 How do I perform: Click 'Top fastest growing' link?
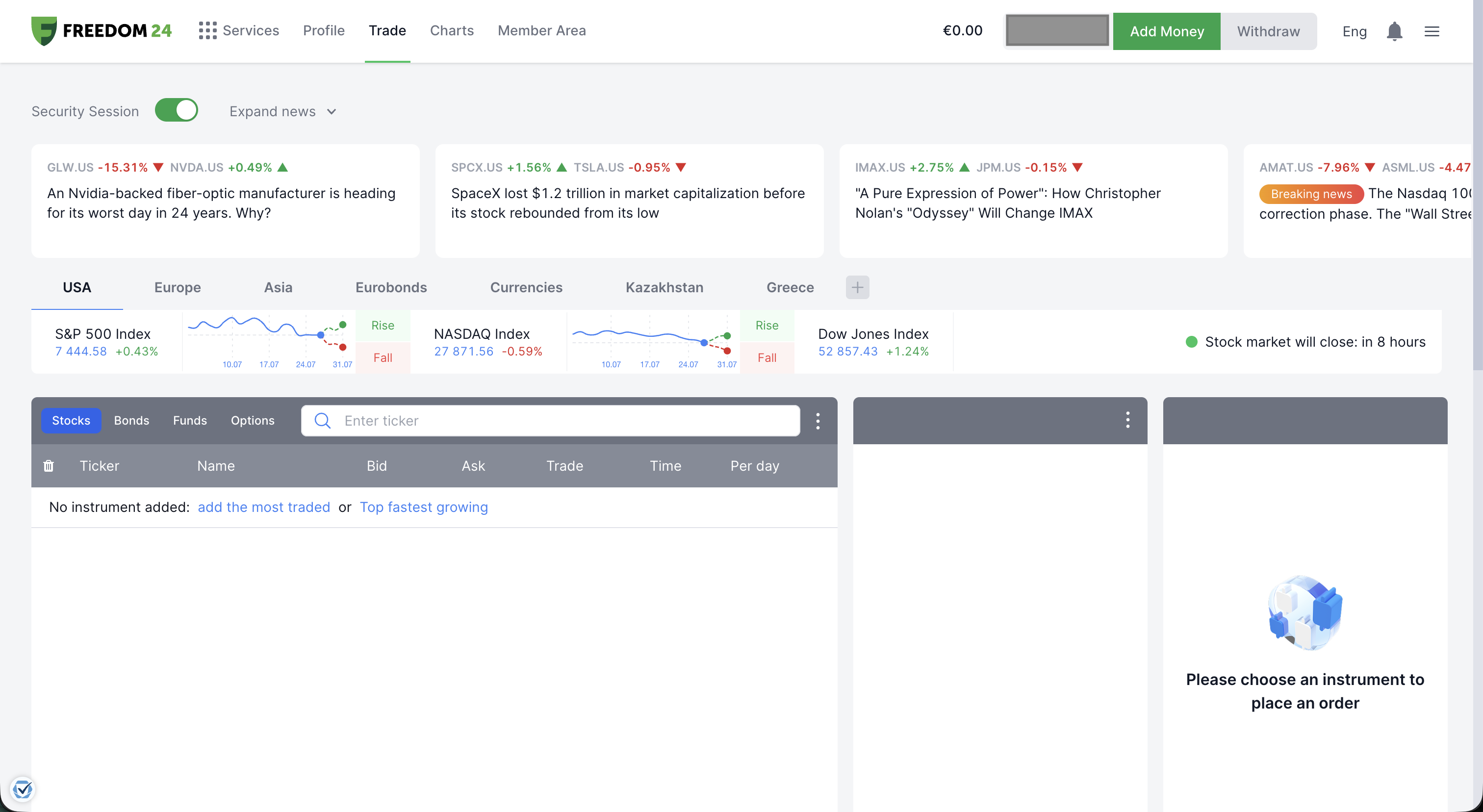pos(424,507)
